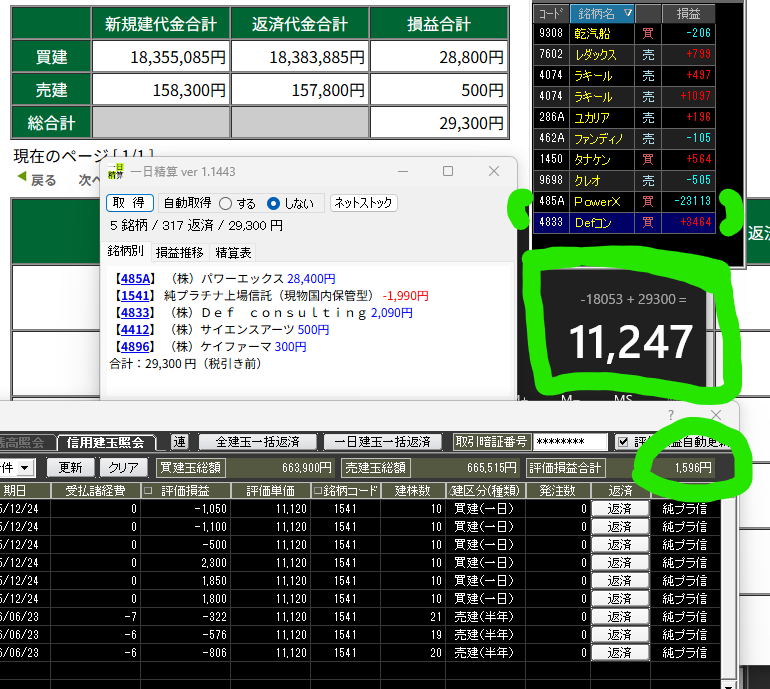Image resolution: width=770 pixels, height=689 pixels.
Task: Click the help question mark icon
Action: point(671,414)
